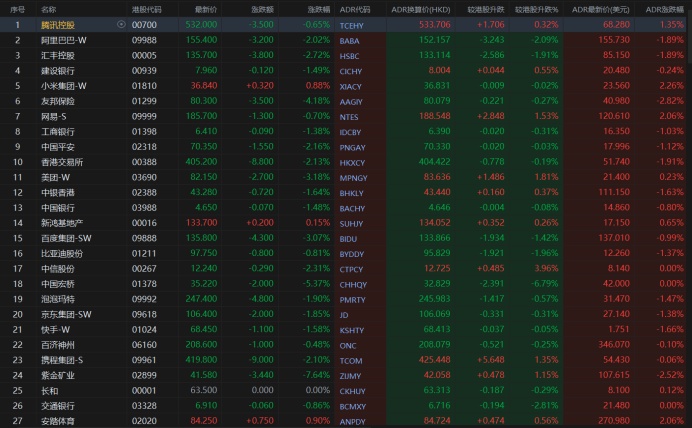
Task: Select the 小米集团-W row
Action: [x=64, y=85]
